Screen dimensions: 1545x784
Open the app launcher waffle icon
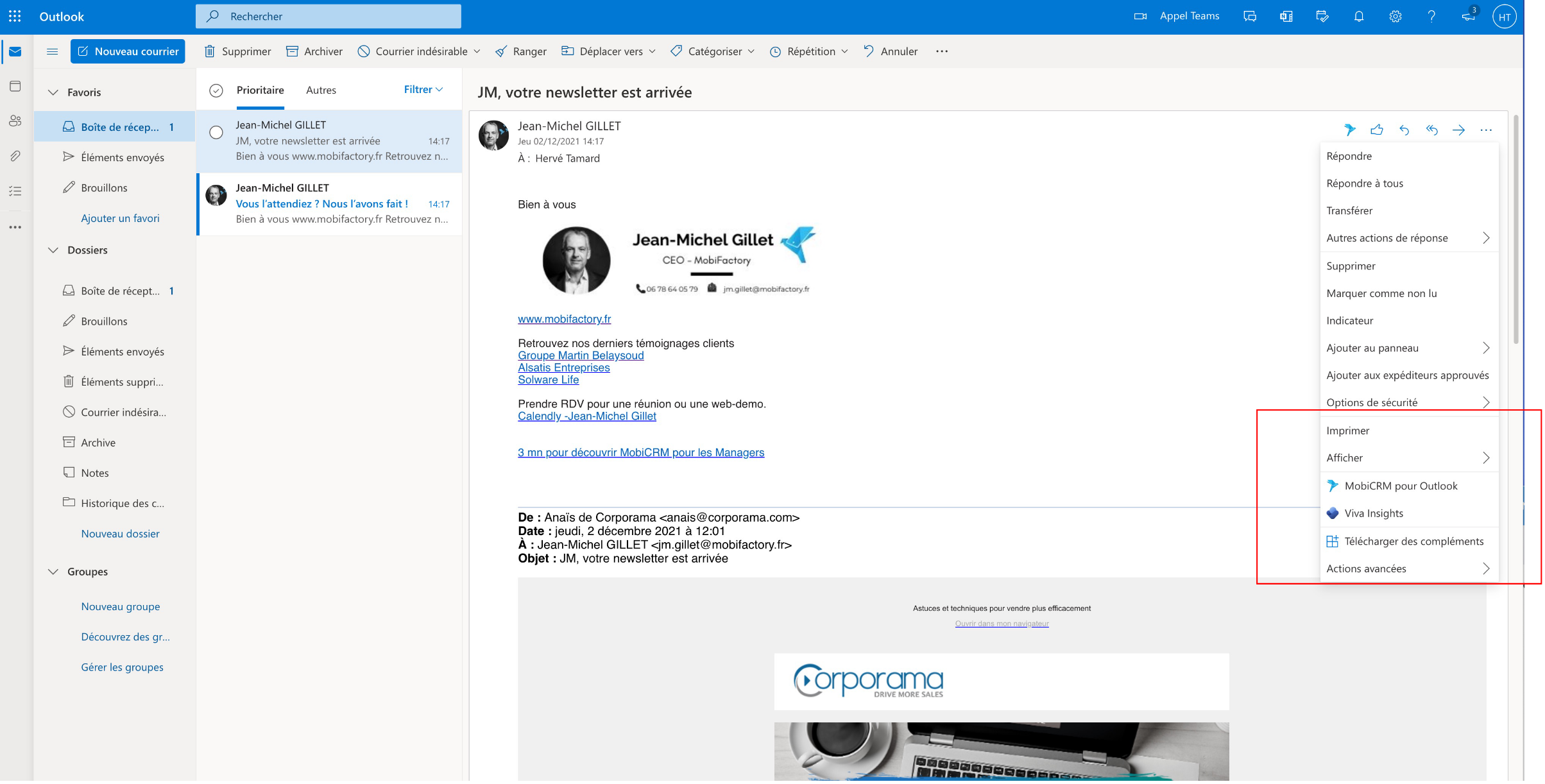click(15, 17)
